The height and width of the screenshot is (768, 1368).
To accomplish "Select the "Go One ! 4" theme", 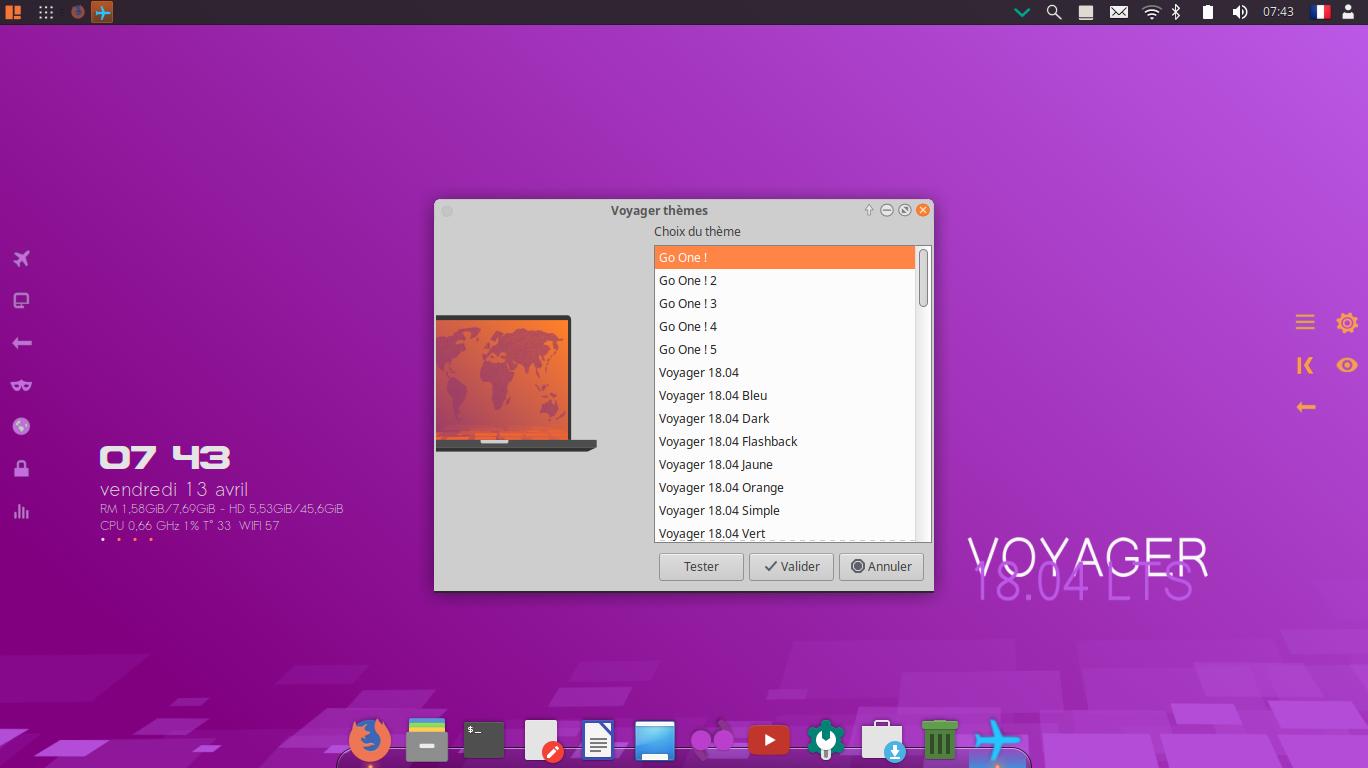I will point(785,327).
